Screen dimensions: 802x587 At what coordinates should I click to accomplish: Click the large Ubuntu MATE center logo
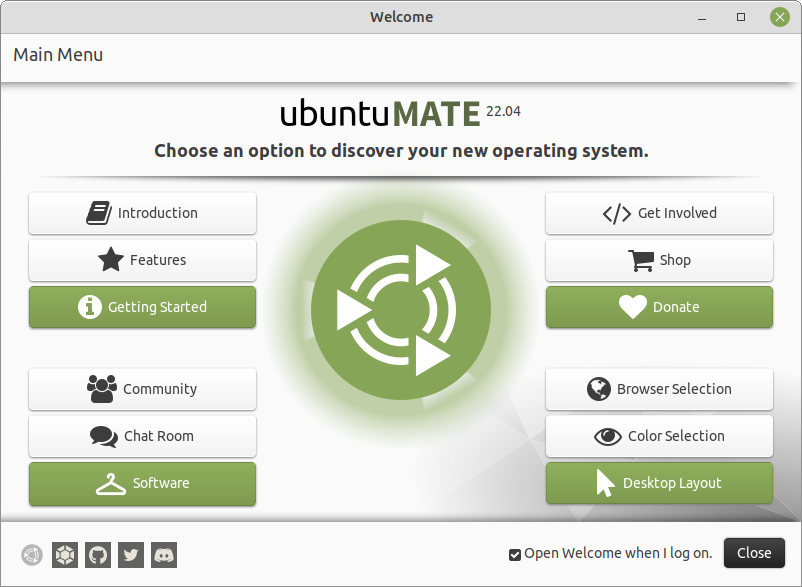point(401,310)
